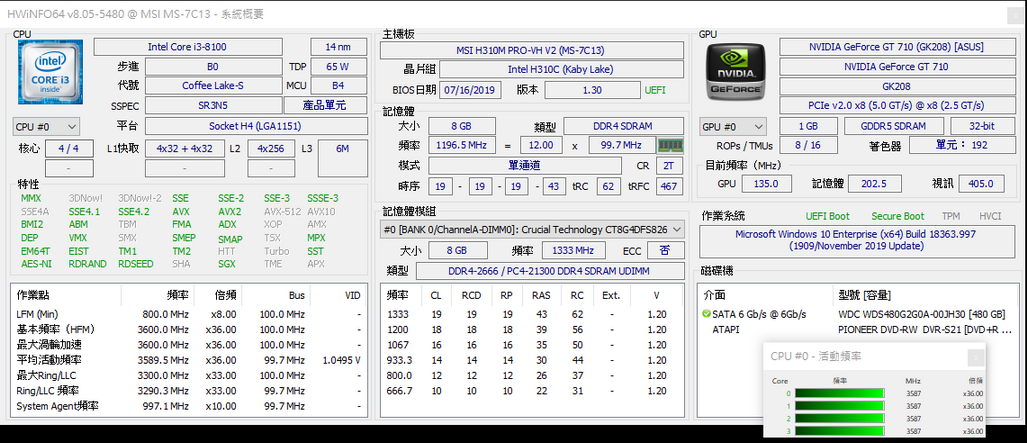Click the Microsoft Windows 10 Enterprise OS field
The image size is (1027, 443).
click(x=855, y=241)
